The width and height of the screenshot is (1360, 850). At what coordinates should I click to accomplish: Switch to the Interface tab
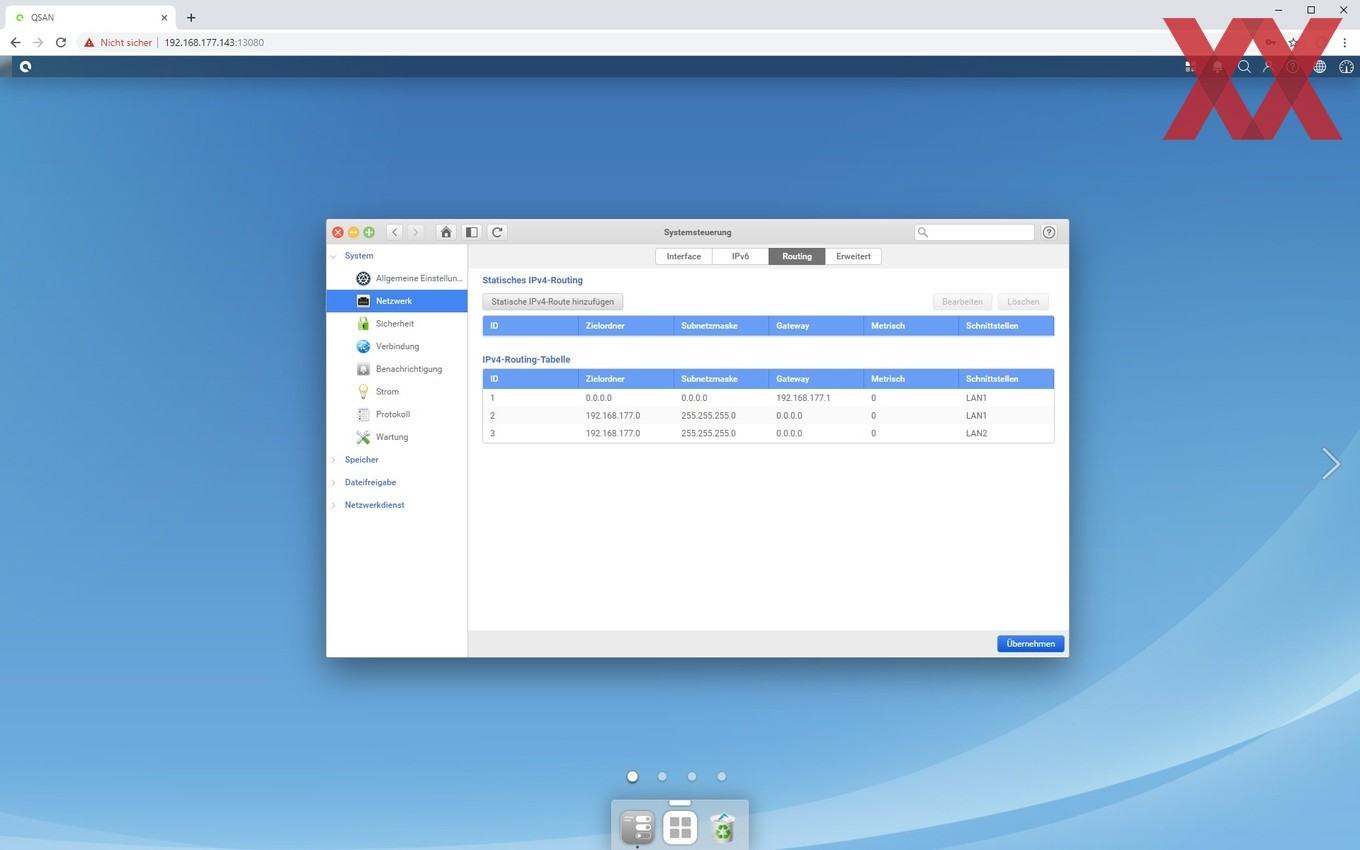tap(684, 256)
